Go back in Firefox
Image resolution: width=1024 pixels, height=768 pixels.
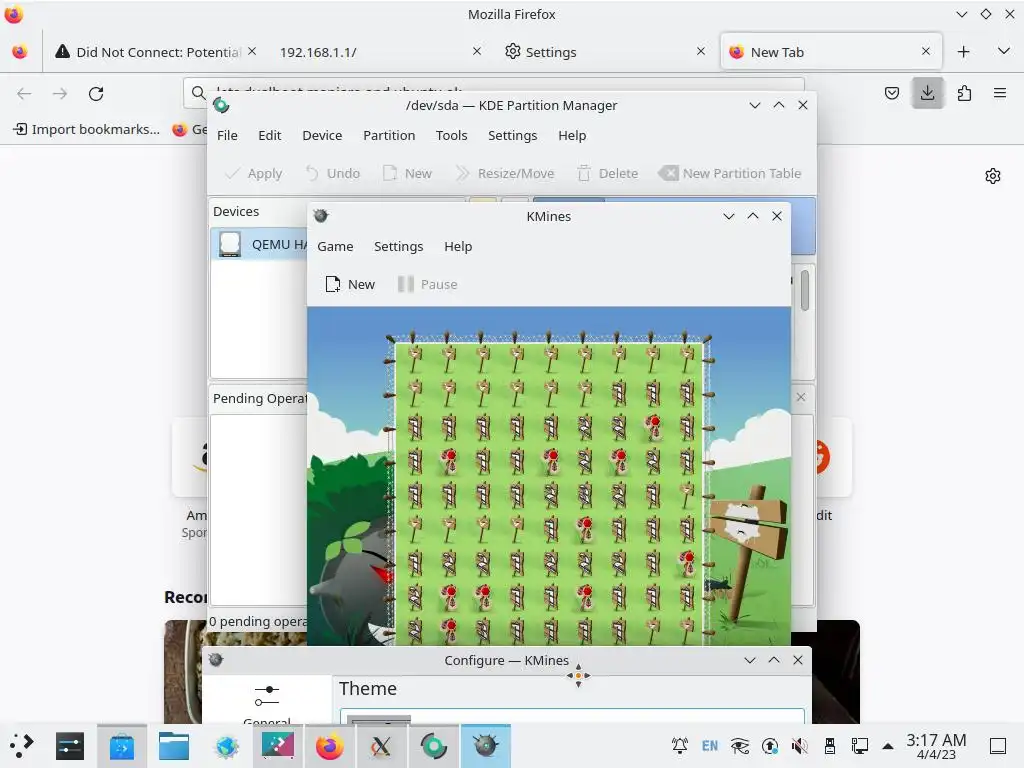coord(24,93)
